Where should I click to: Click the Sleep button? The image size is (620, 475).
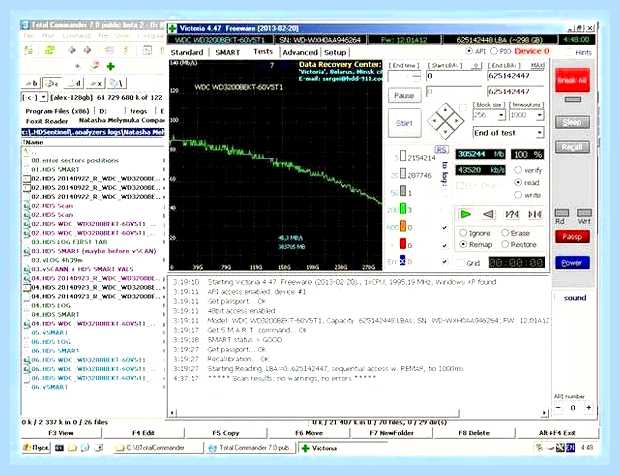pyautogui.click(x=572, y=123)
